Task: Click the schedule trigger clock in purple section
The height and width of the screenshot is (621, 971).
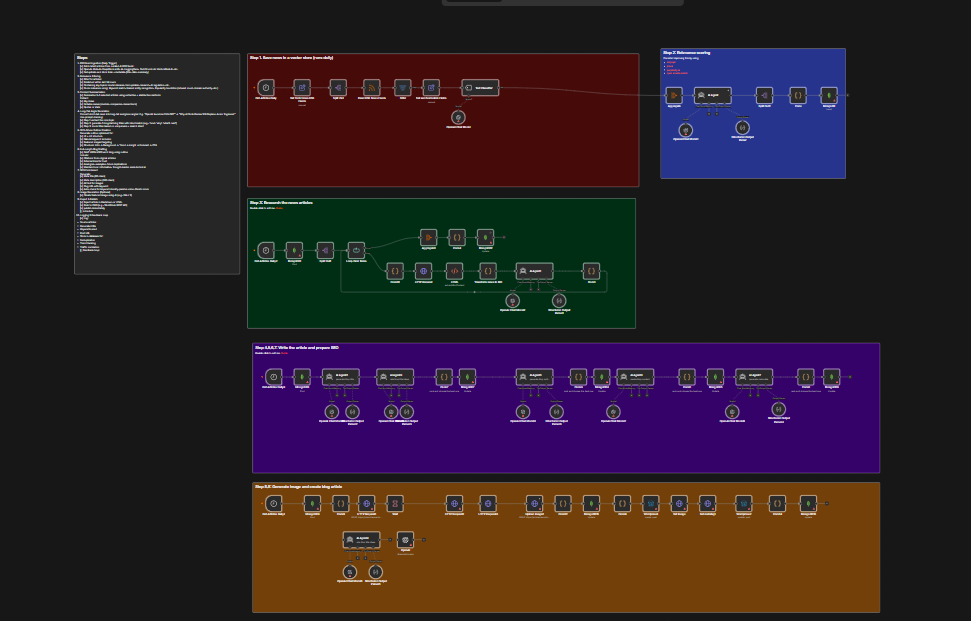Action: 274,376
